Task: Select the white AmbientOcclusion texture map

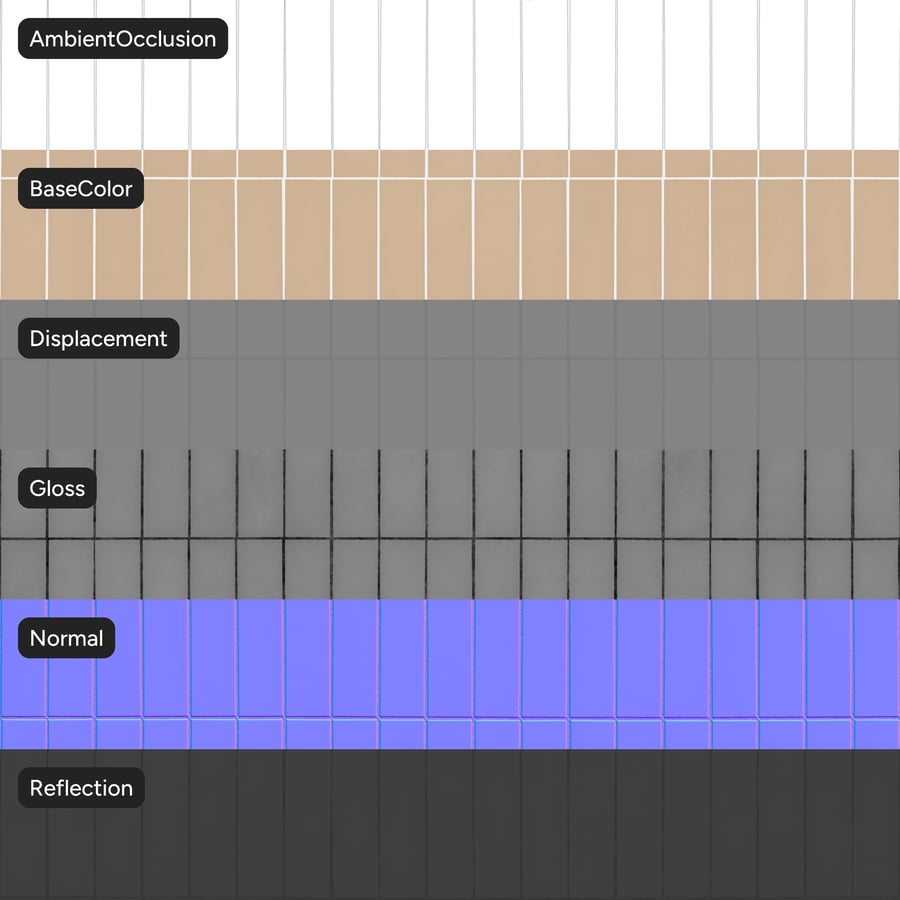Action: (x=450, y=75)
